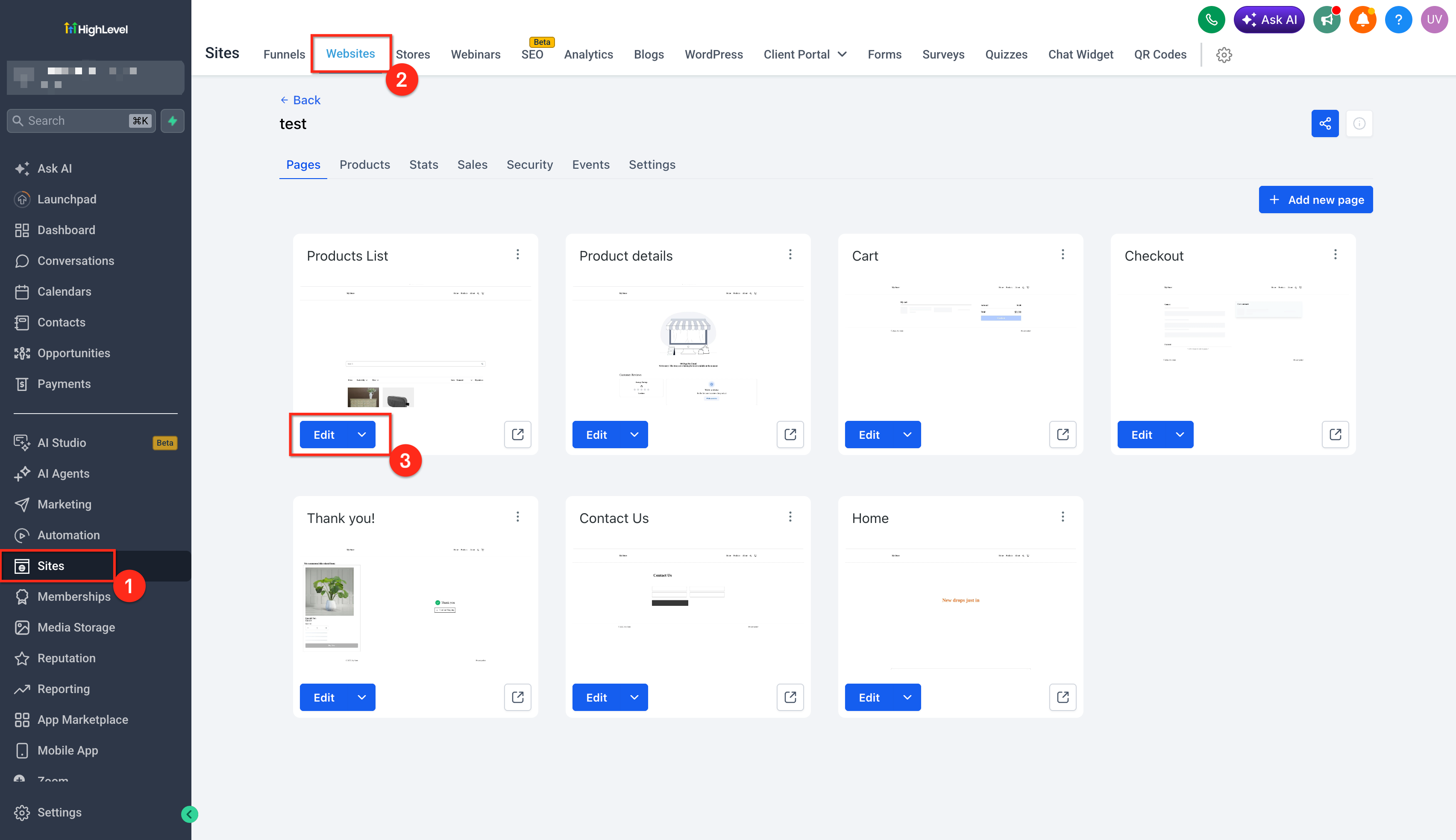Viewport: 1456px width, 840px height.
Task: Expand the Edit dropdown arrow on Products List
Action: tap(362, 435)
